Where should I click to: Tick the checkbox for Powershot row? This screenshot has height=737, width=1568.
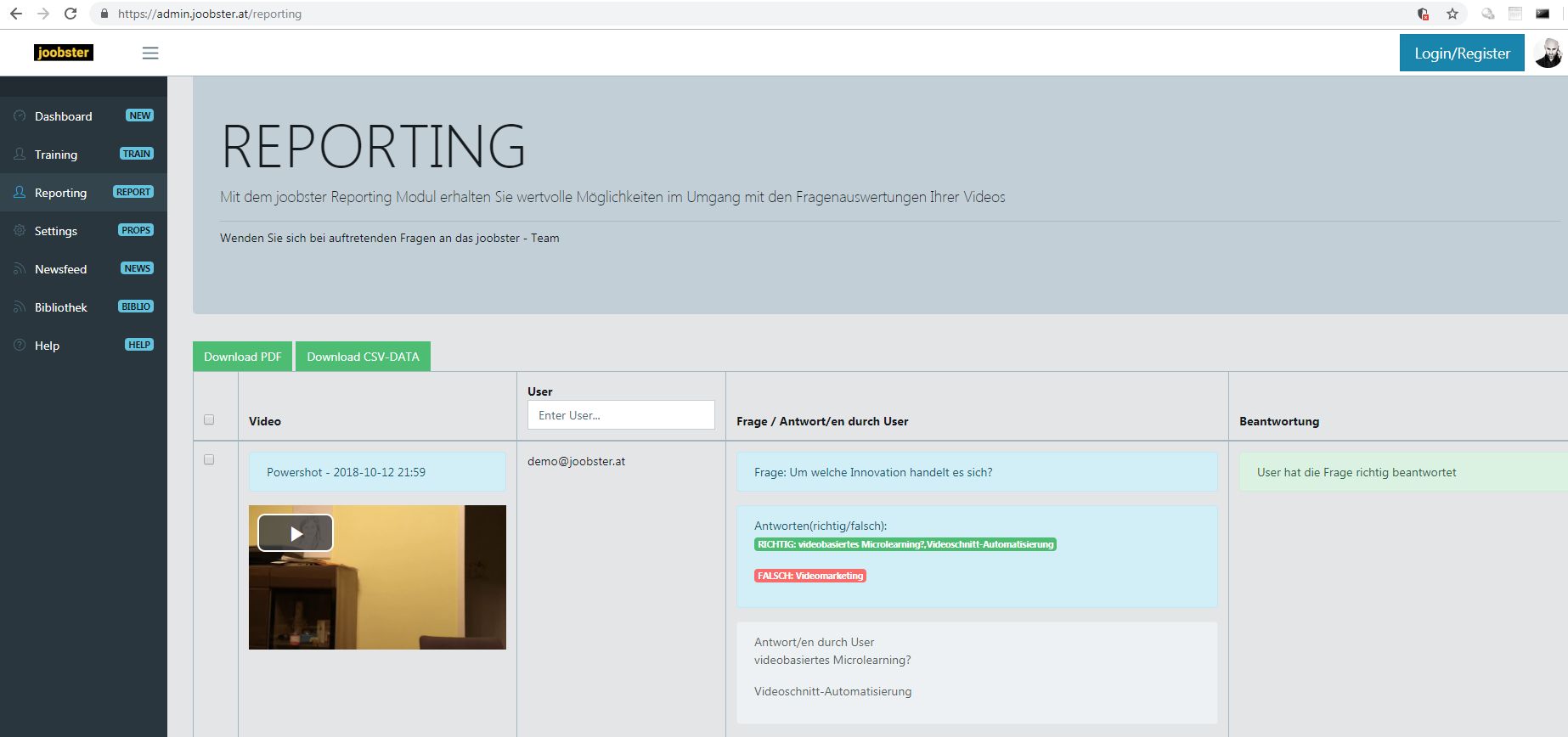(209, 459)
